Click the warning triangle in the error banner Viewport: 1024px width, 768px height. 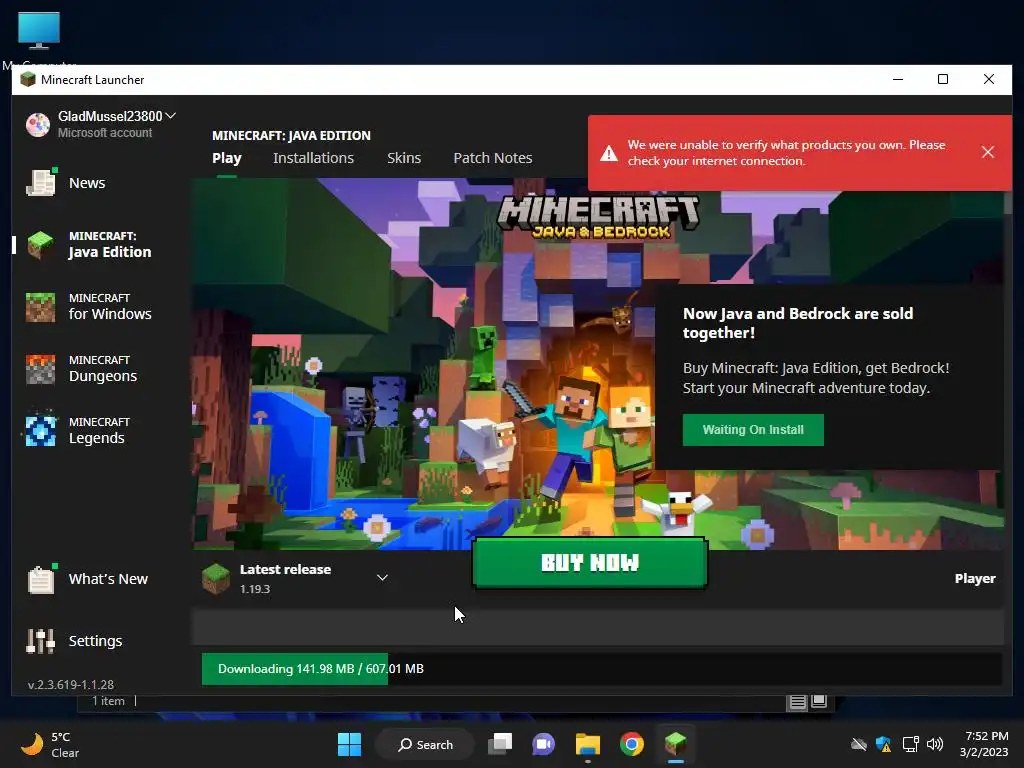pyautogui.click(x=609, y=153)
